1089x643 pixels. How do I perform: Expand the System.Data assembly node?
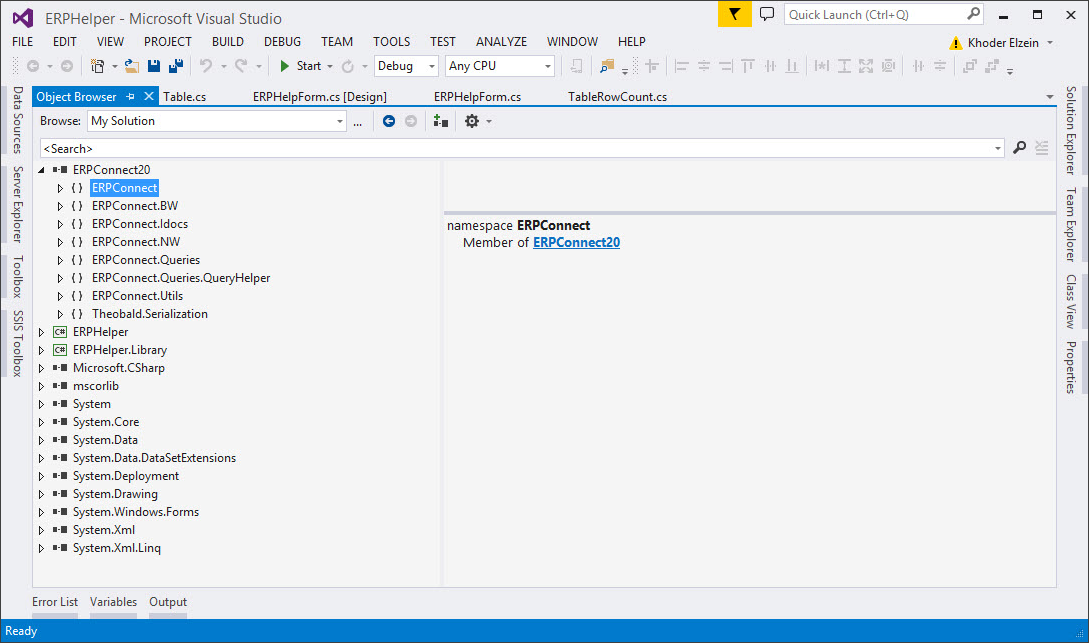click(x=41, y=440)
